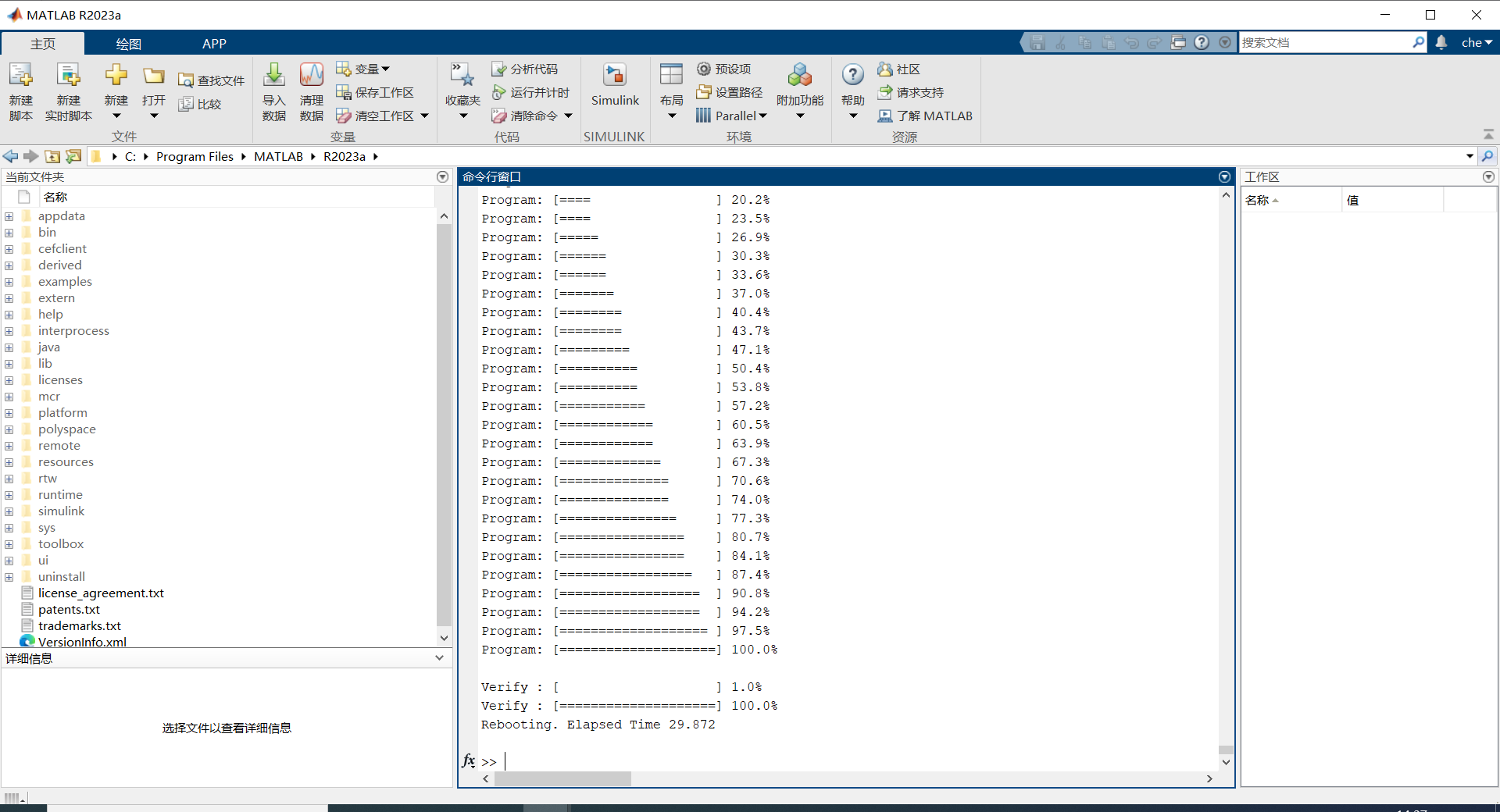Open the Add-Ons (附加功能) icon
The width and height of the screenshot is (1500, 812).
(799, 77)
